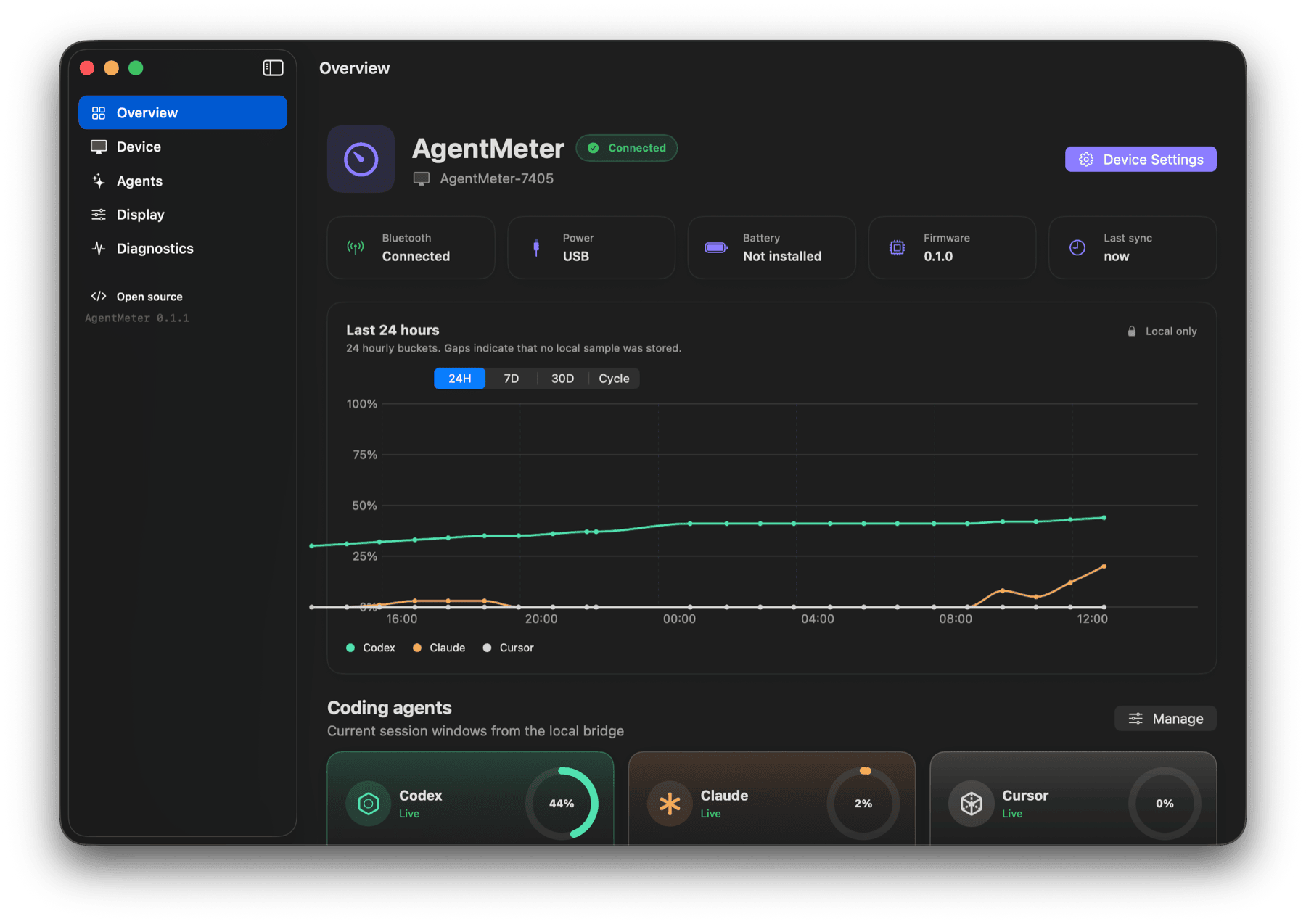Click the Power USB value
Image resolution: width=1306 pixels, height=924 pixels.
576,257
